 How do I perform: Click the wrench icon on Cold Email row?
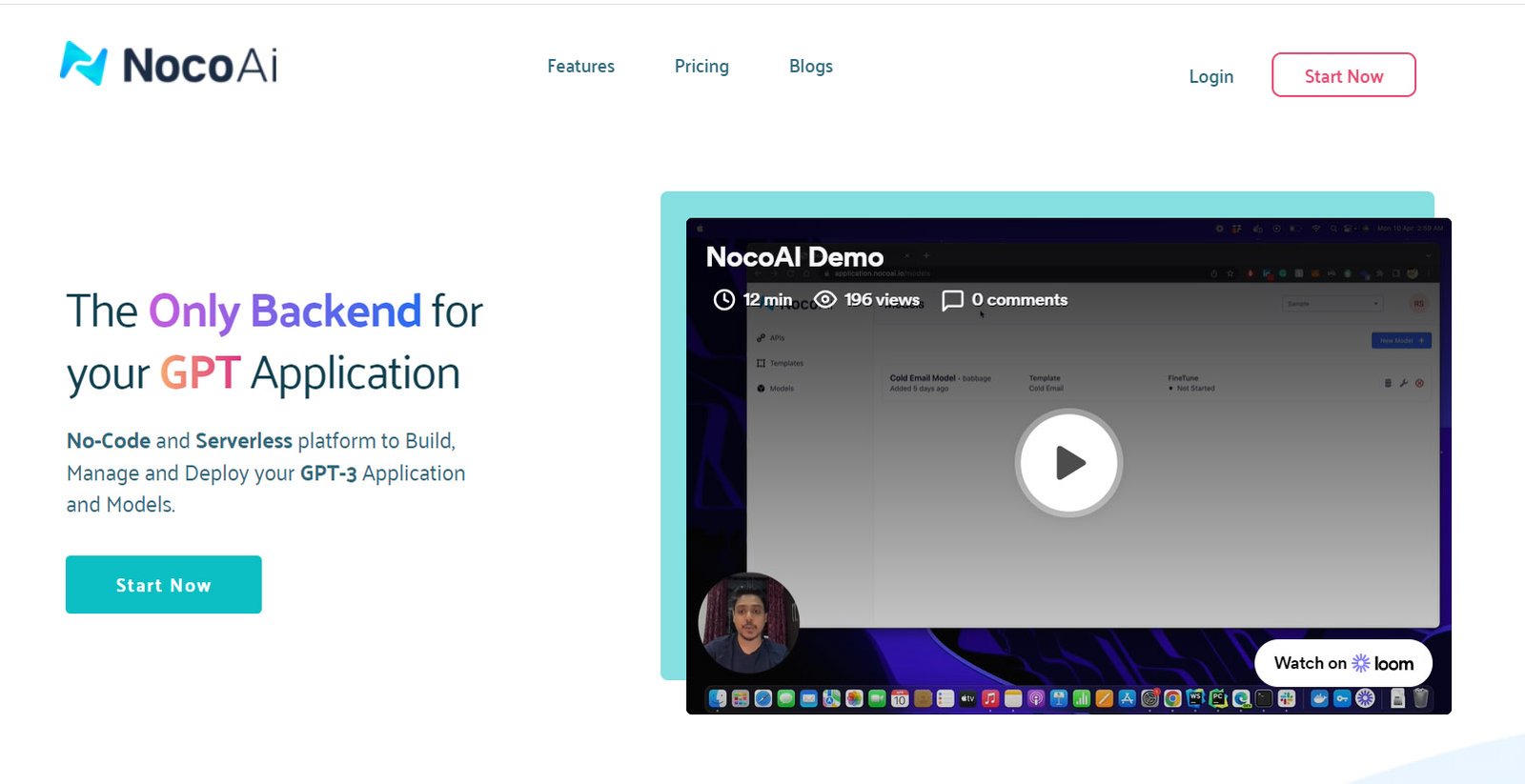1403,383
